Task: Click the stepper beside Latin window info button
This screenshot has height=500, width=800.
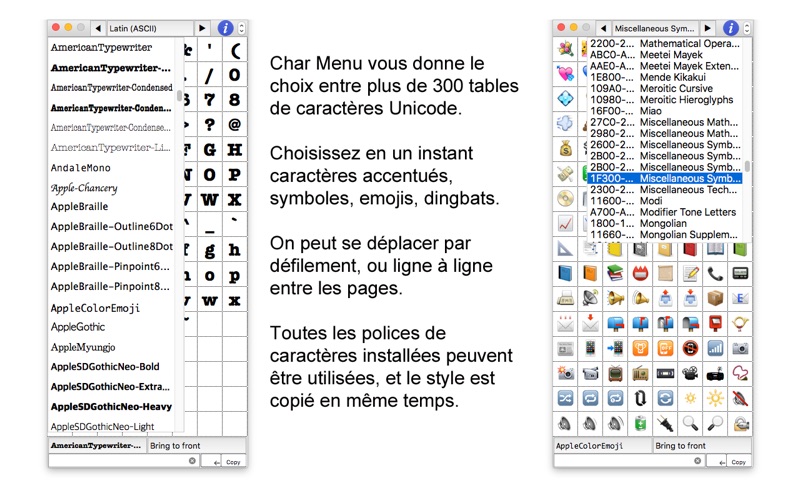Action: click(x=242, y=28)
